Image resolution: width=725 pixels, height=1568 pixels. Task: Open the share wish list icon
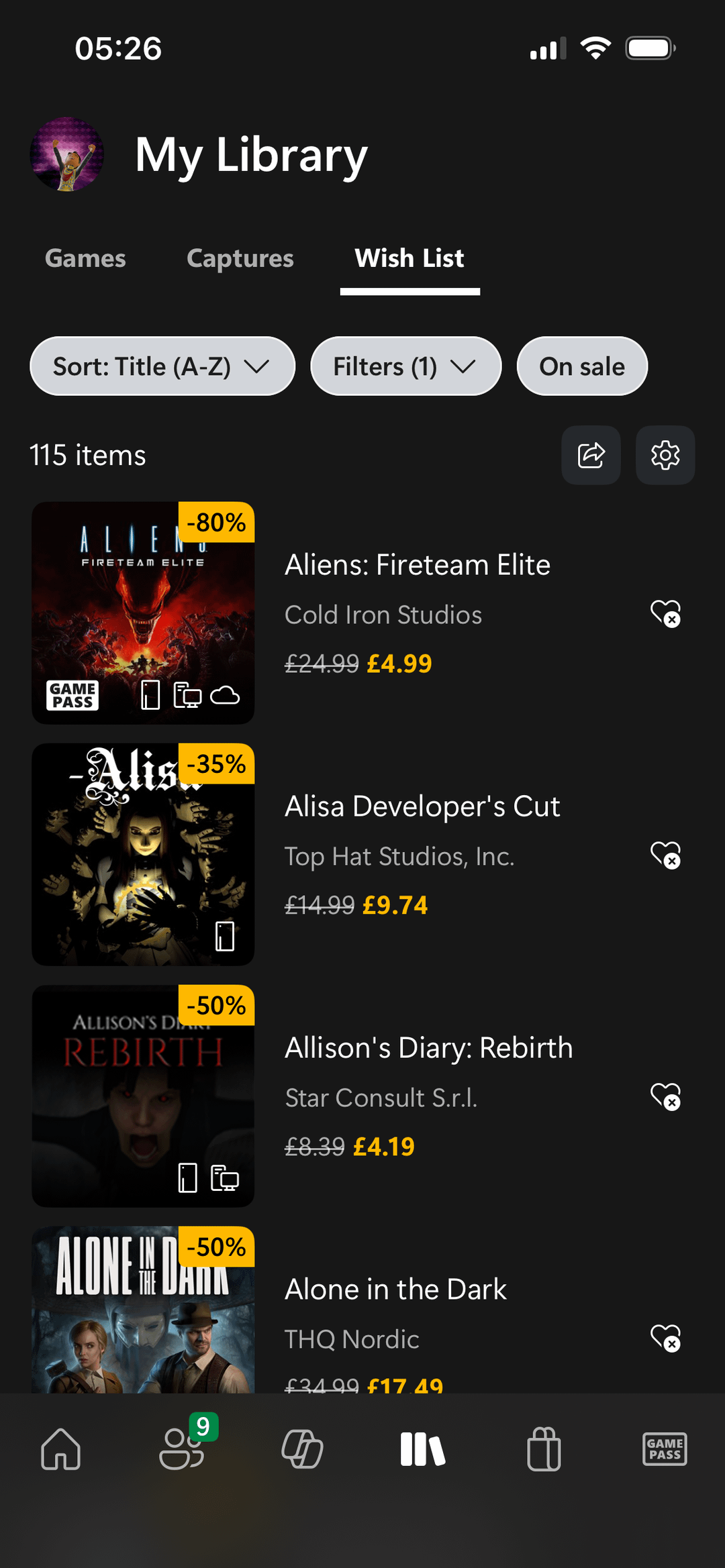click(x=591, y=455)
